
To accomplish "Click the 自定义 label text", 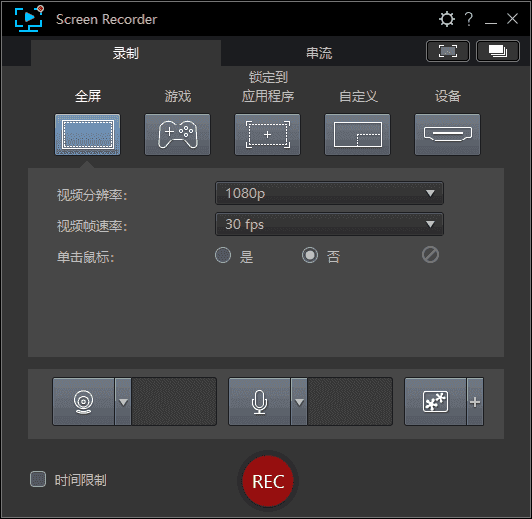I will pos(358,96).
